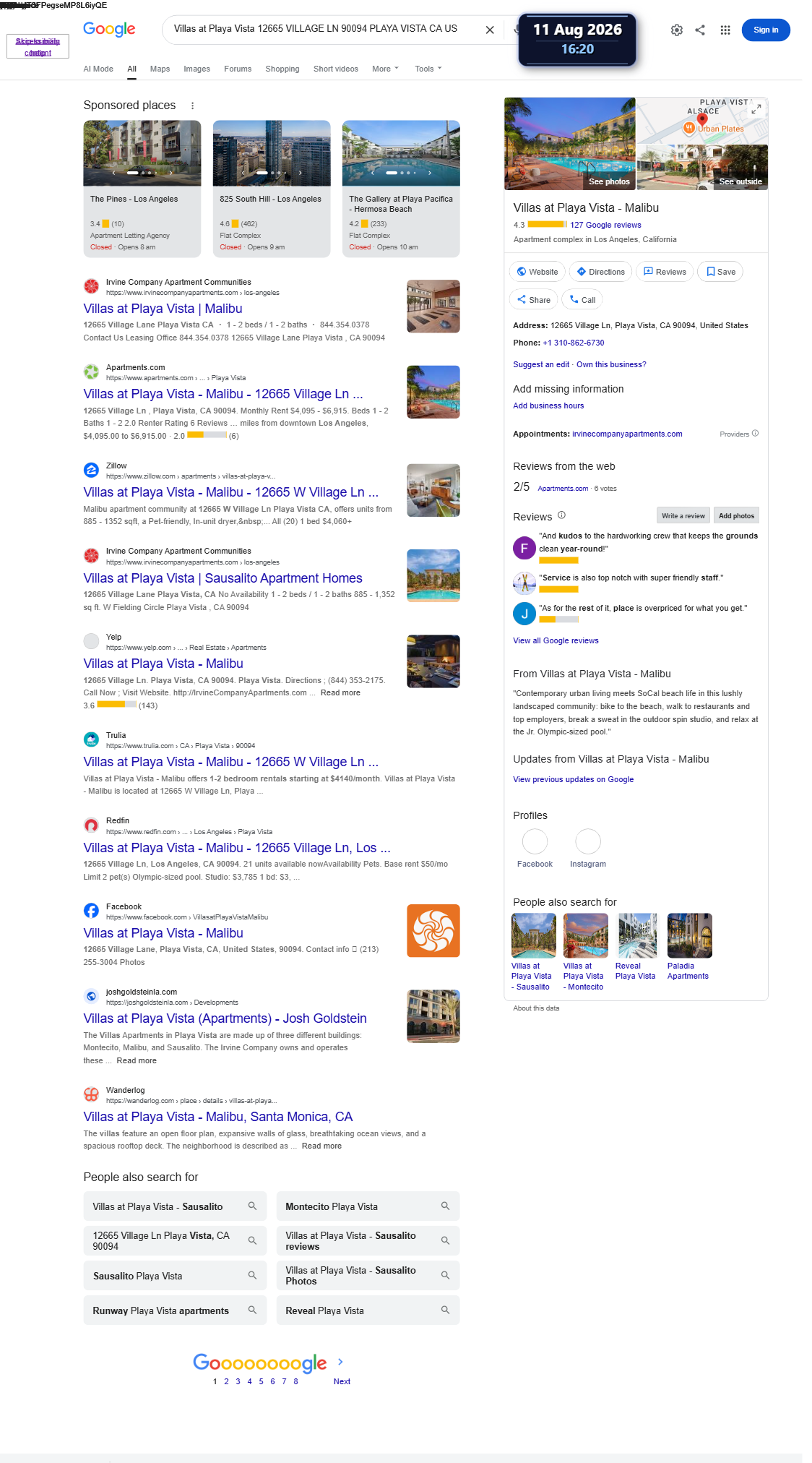This screenshot has height=1463, width=812.
Task: Click the Save button in knowledge panel
Action: click(x=720, y=272)
